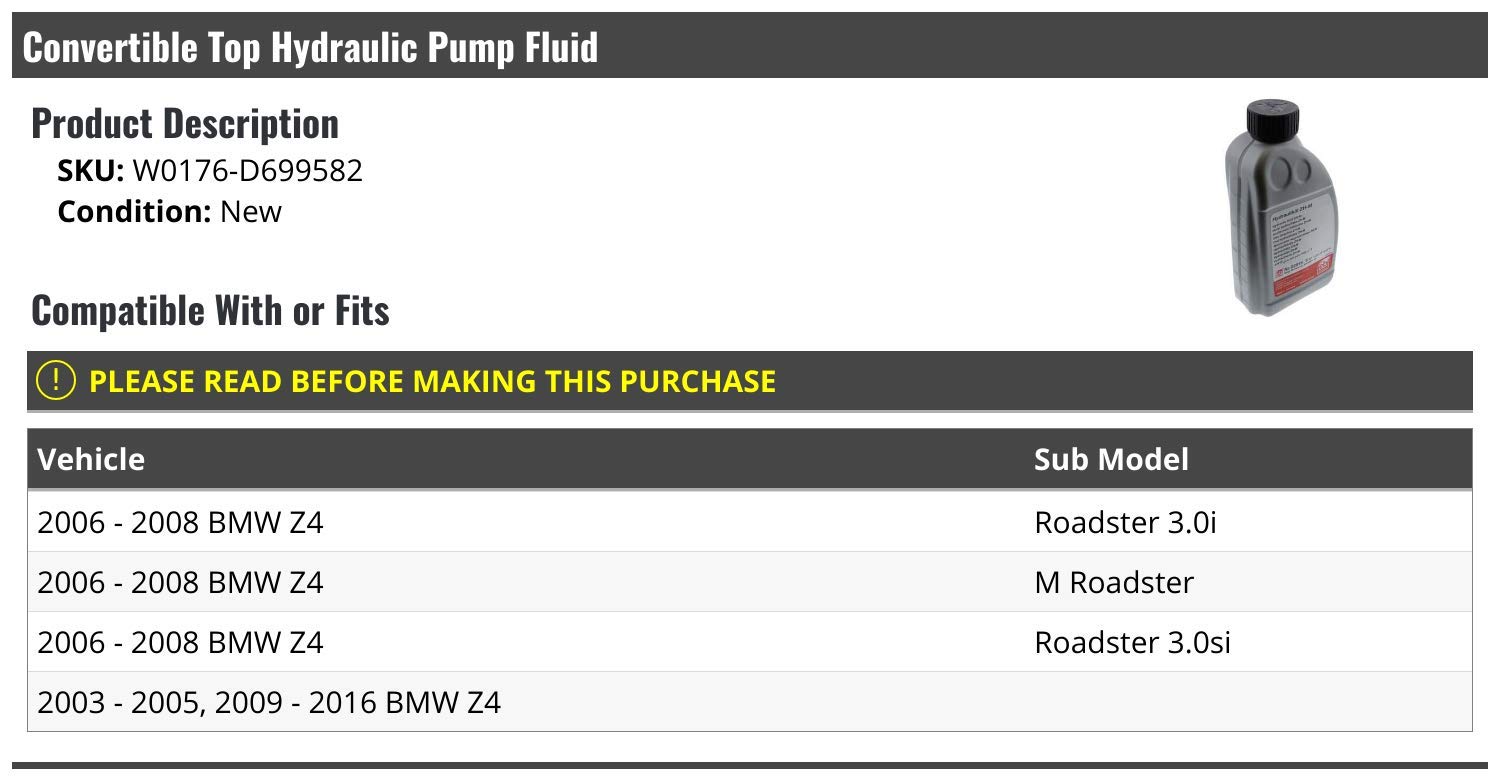Click the yellow exclamation warning icon
Viewport: 1500px width, 781px height.
tap(56, 381)
